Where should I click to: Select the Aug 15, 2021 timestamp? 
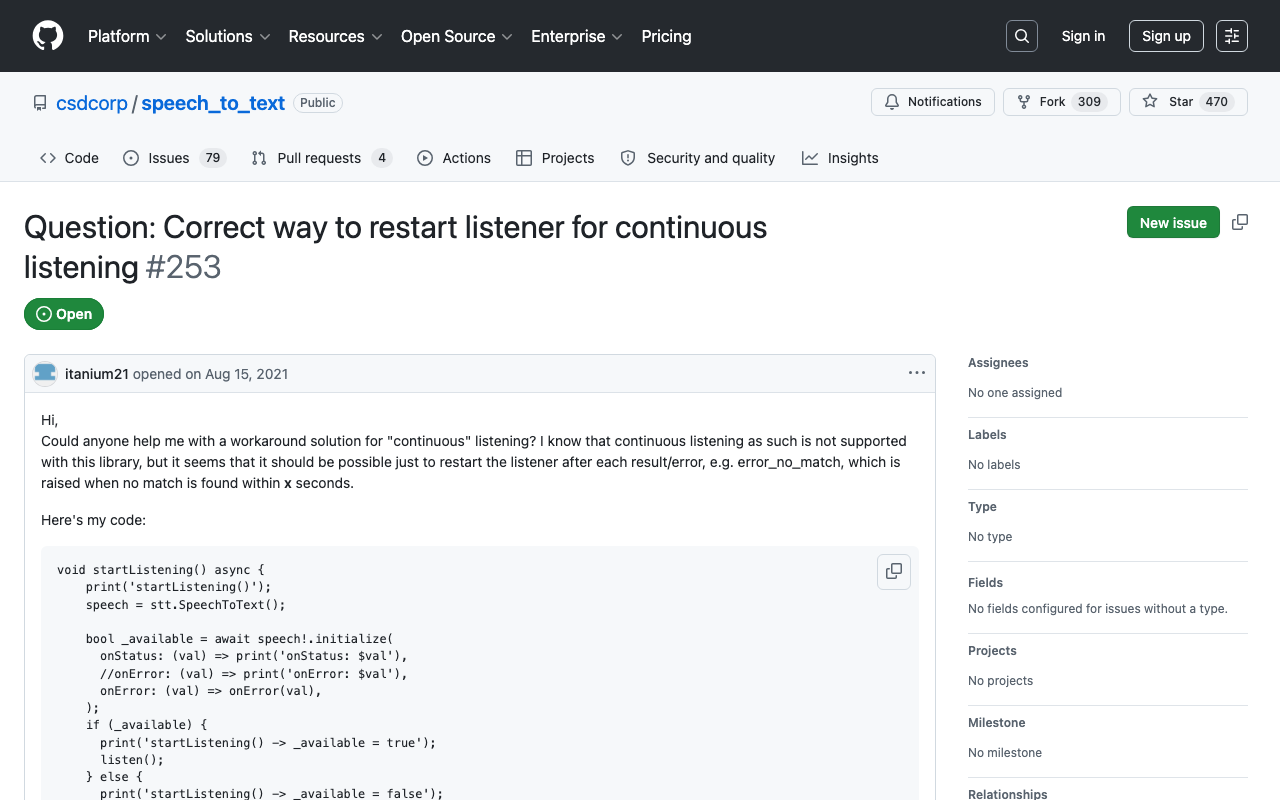(247, 374)
